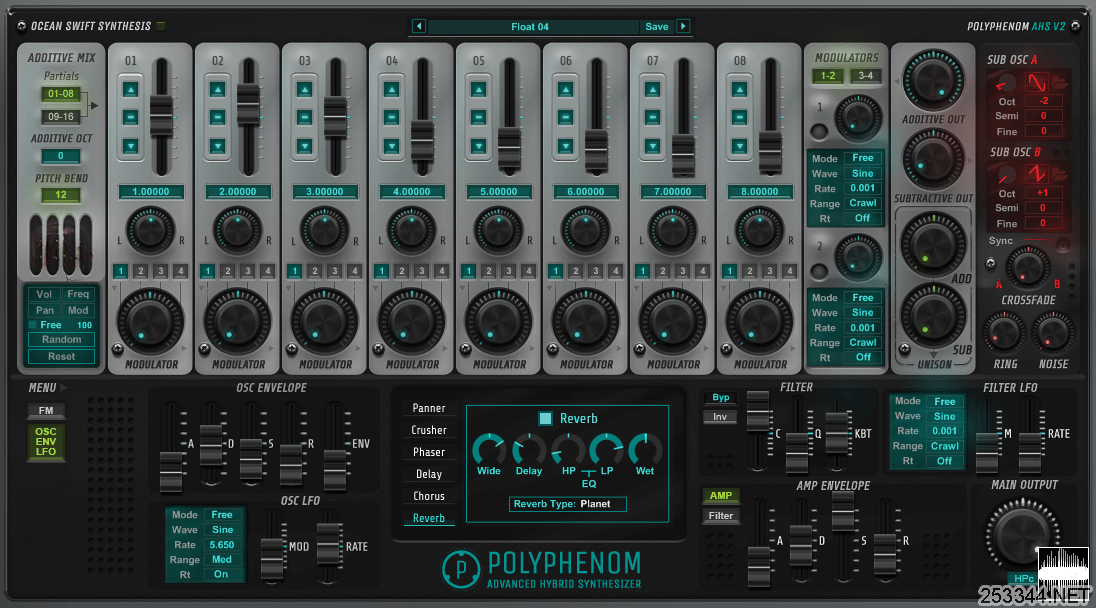
Task: Change Modulator 1 Wave from Sine
Action: point(863,173)
